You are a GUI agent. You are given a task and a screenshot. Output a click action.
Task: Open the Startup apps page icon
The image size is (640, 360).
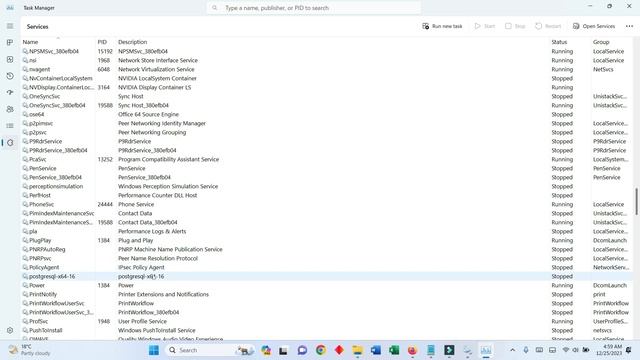pyautogui.click(x=10, y=93)
